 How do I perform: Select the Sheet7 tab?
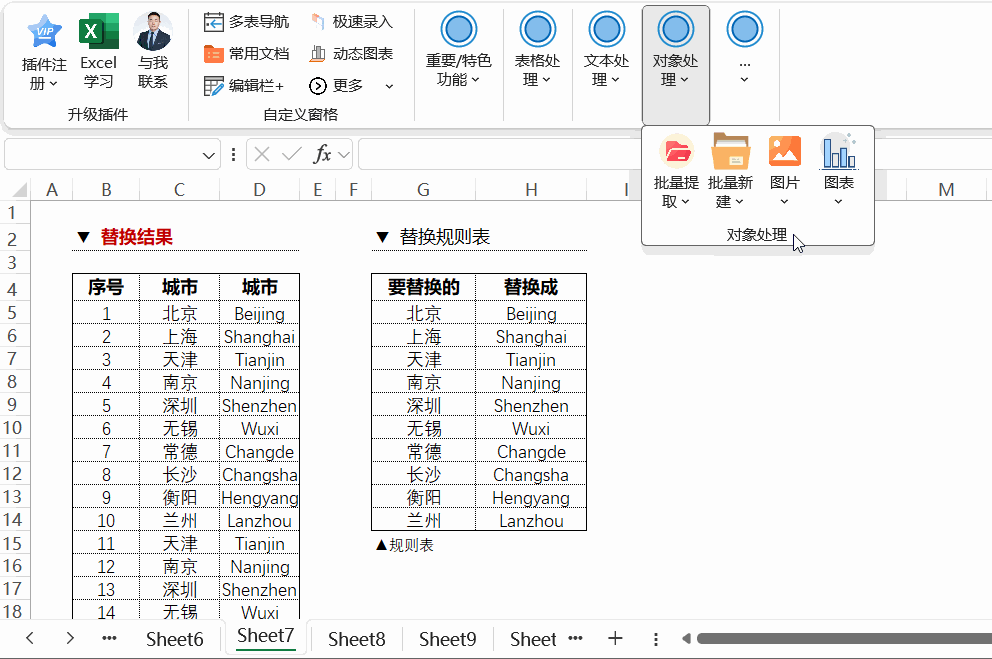coord(266,636)
